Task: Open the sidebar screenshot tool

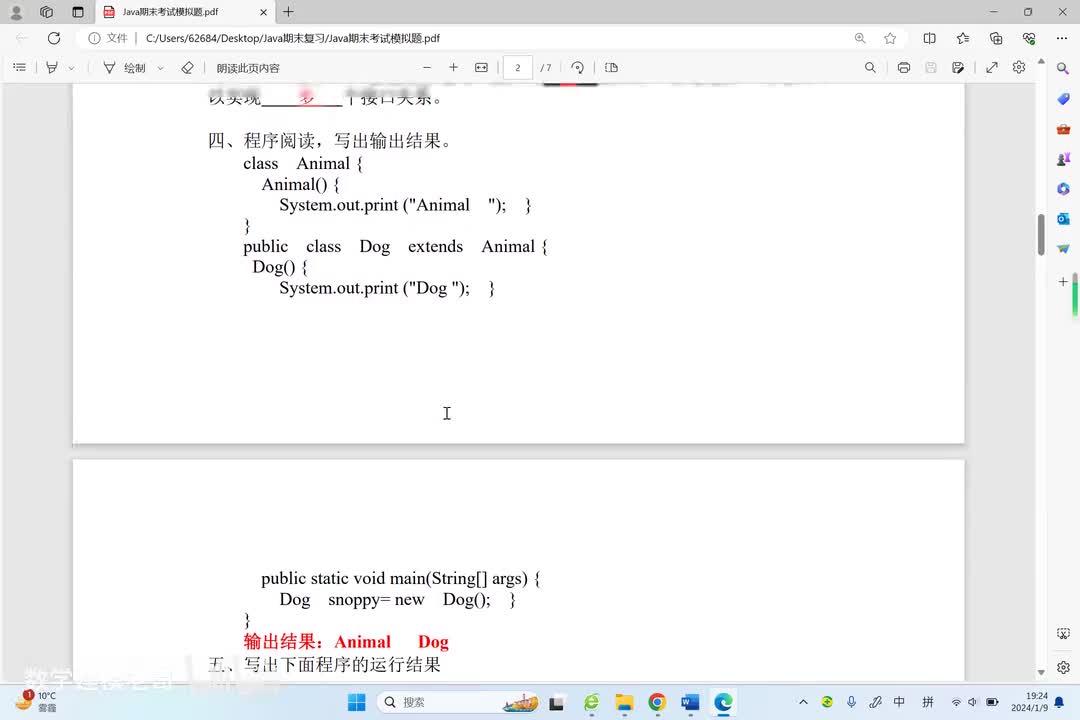Action: click(x=1063, y=633)
